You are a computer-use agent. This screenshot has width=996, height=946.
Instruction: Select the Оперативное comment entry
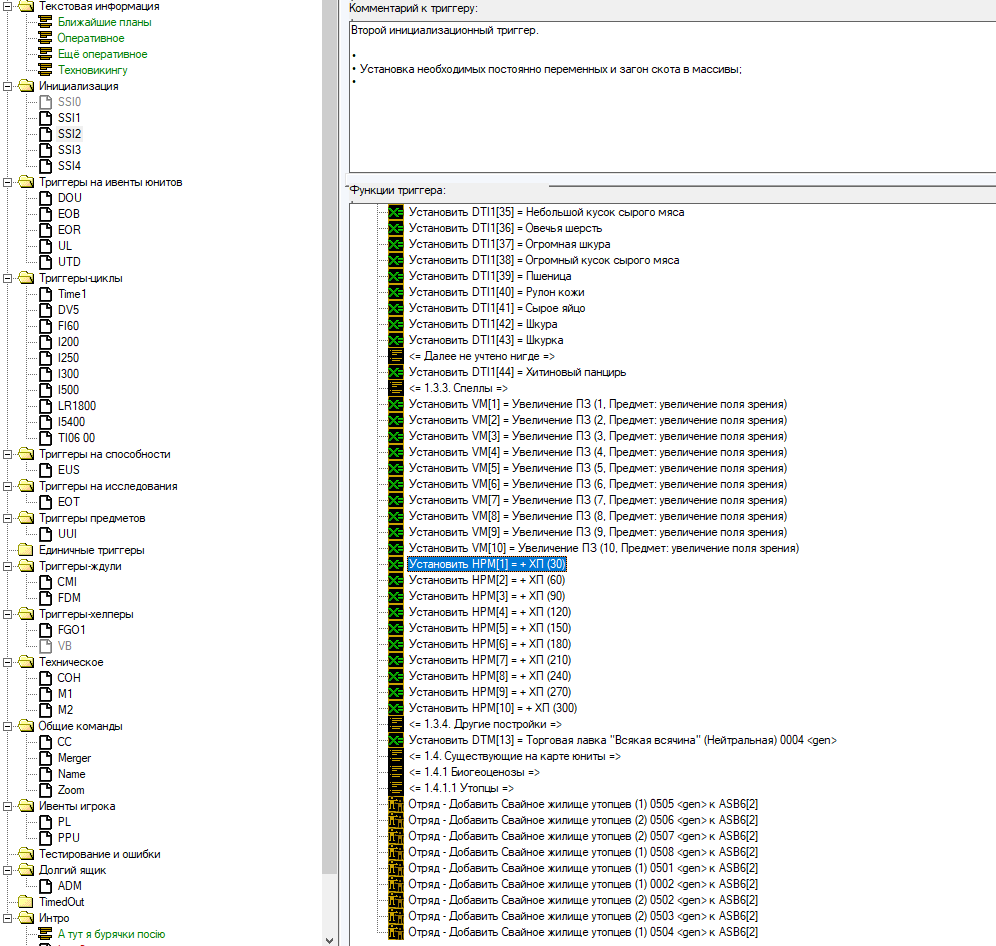(x=91, y=38)
